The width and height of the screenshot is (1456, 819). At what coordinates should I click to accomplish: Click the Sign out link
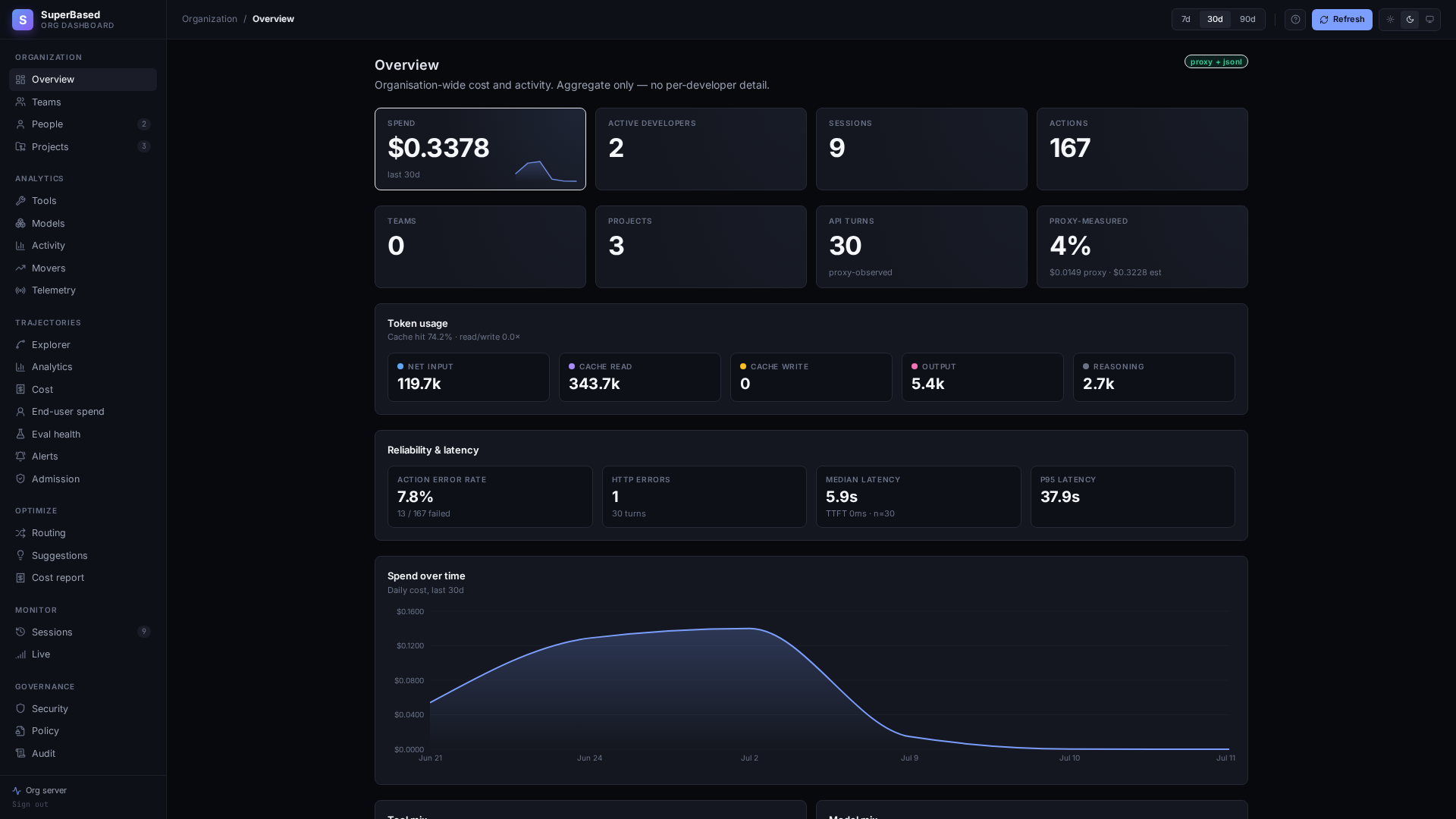(x=30, y=805)
